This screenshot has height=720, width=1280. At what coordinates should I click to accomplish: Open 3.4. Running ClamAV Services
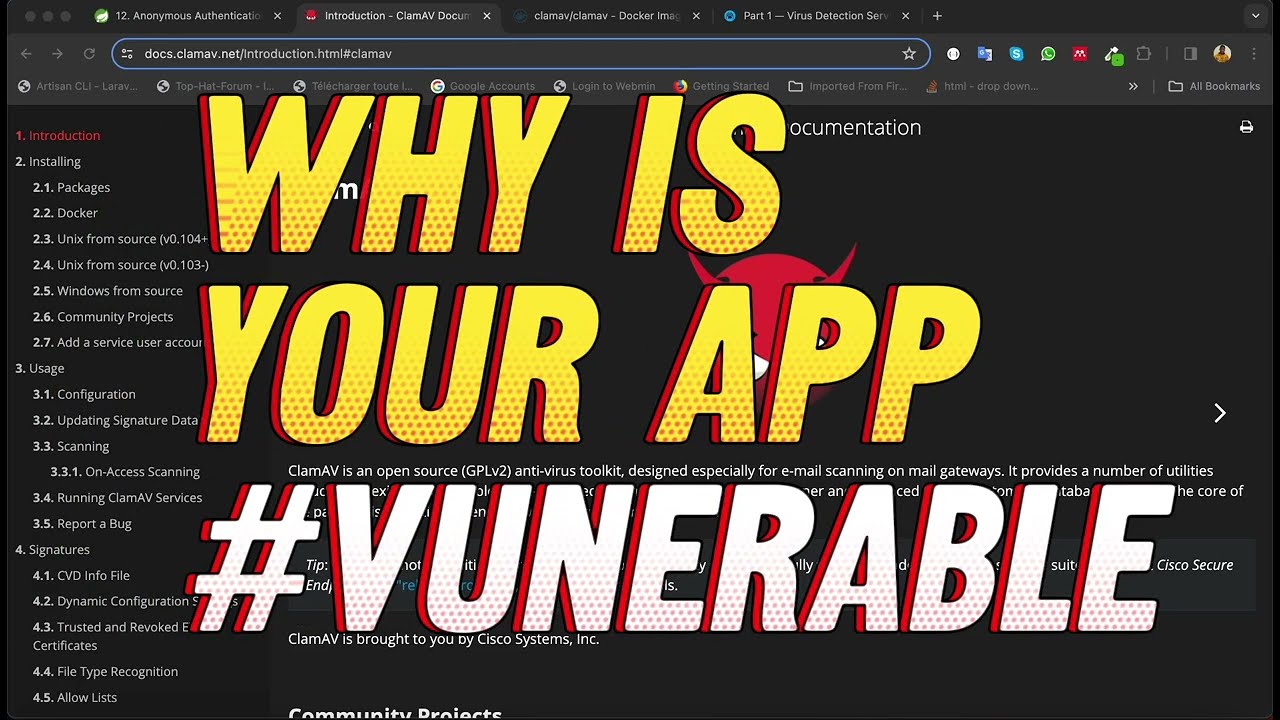tap(117, 498)
